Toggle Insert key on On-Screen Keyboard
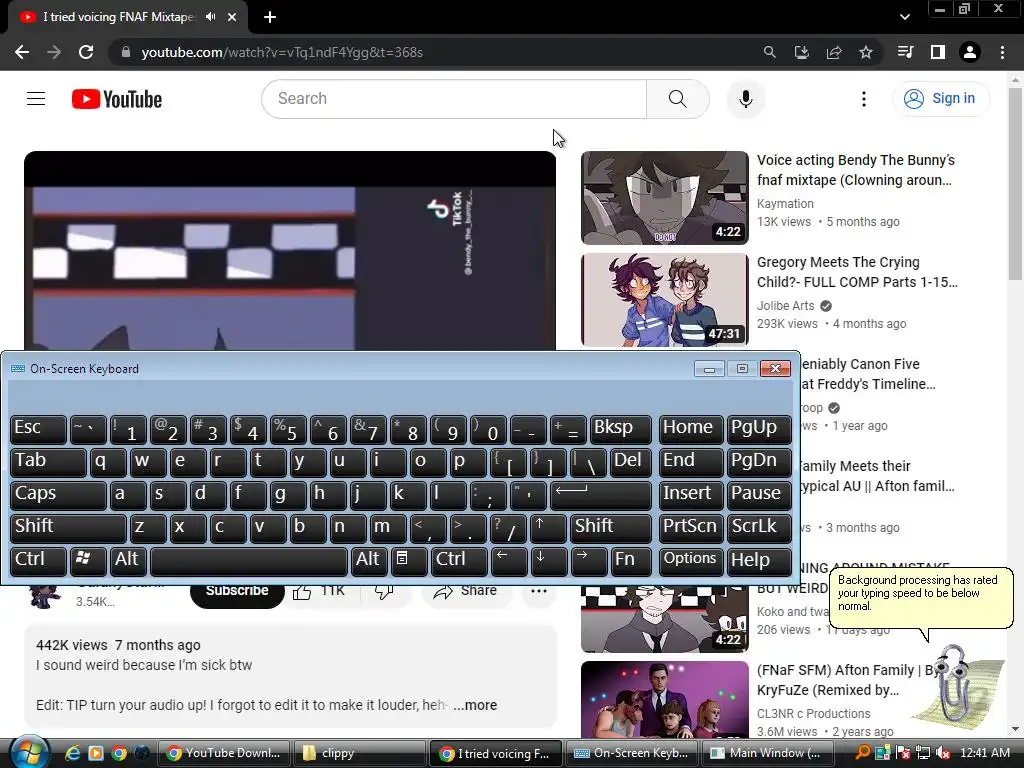This screenshot has width=1024, height=768. pyautogui.click(x=691, y=494)
